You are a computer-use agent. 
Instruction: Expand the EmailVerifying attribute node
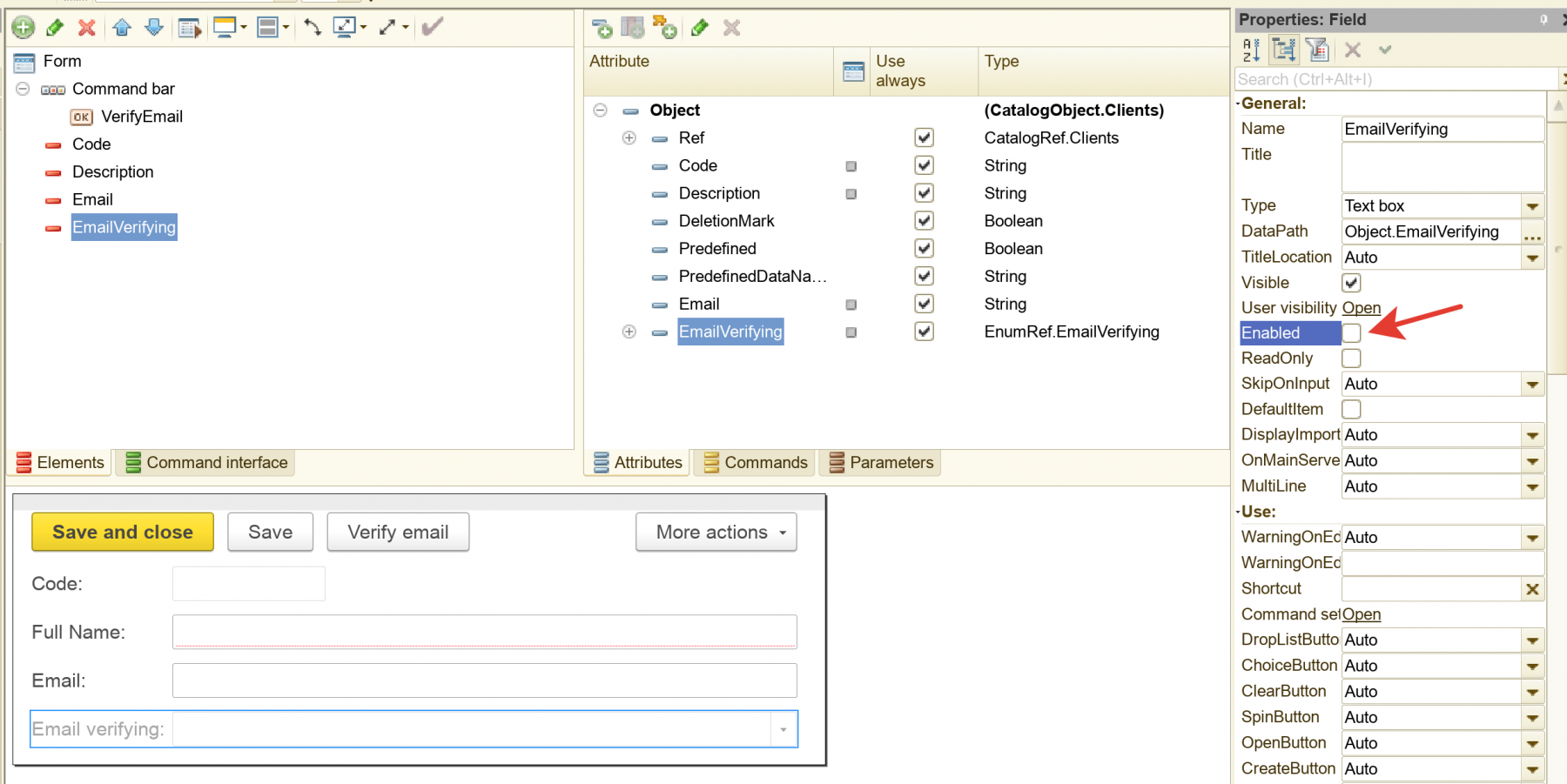point(629,332)
